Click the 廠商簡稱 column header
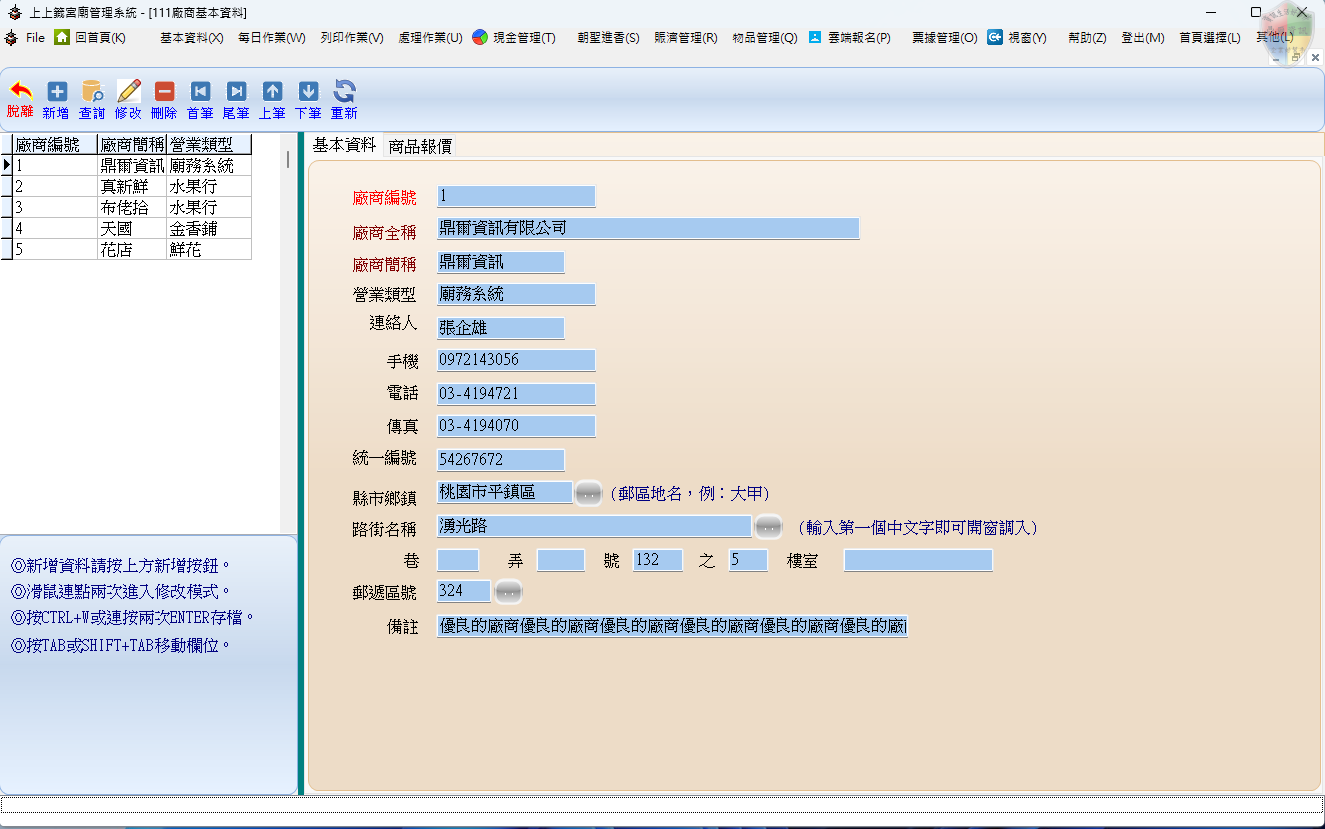This screenshot has height=829, width=1325. (132, 145)
